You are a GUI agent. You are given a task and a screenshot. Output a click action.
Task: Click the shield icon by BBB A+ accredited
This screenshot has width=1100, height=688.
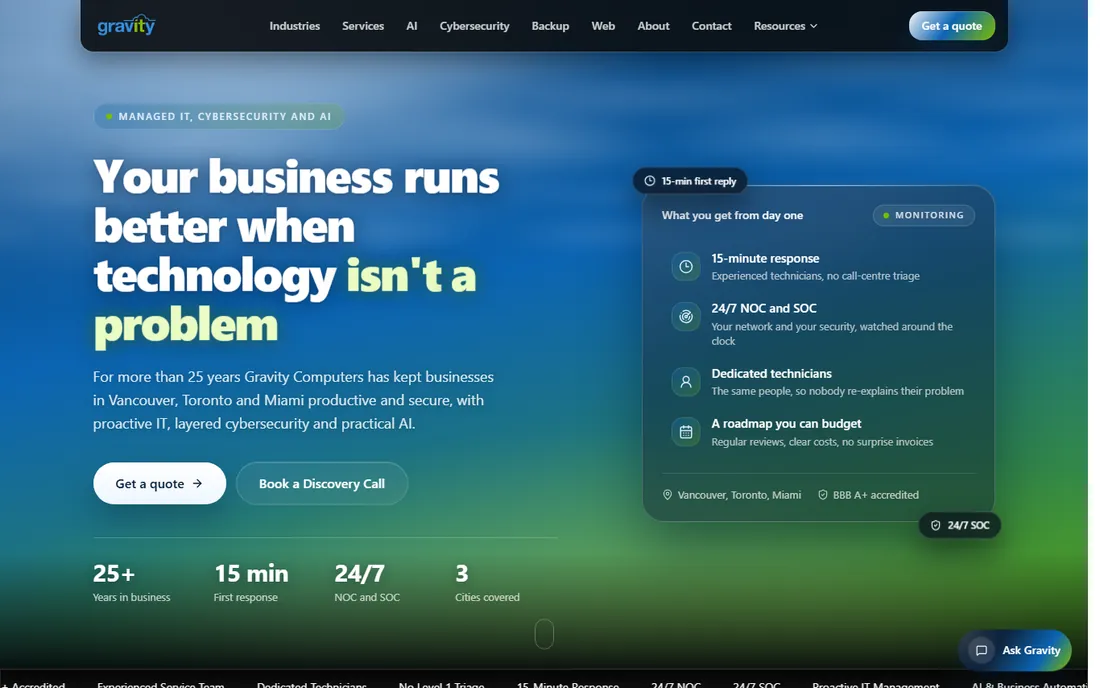[823, 494]
